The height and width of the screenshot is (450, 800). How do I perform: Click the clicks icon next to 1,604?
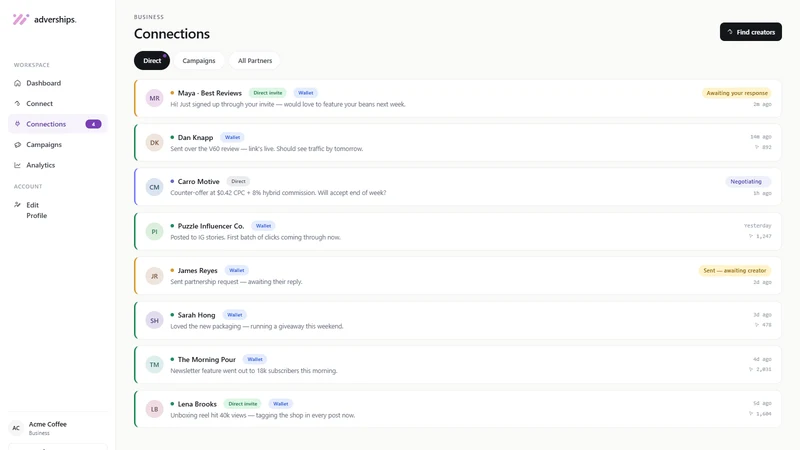751,414
